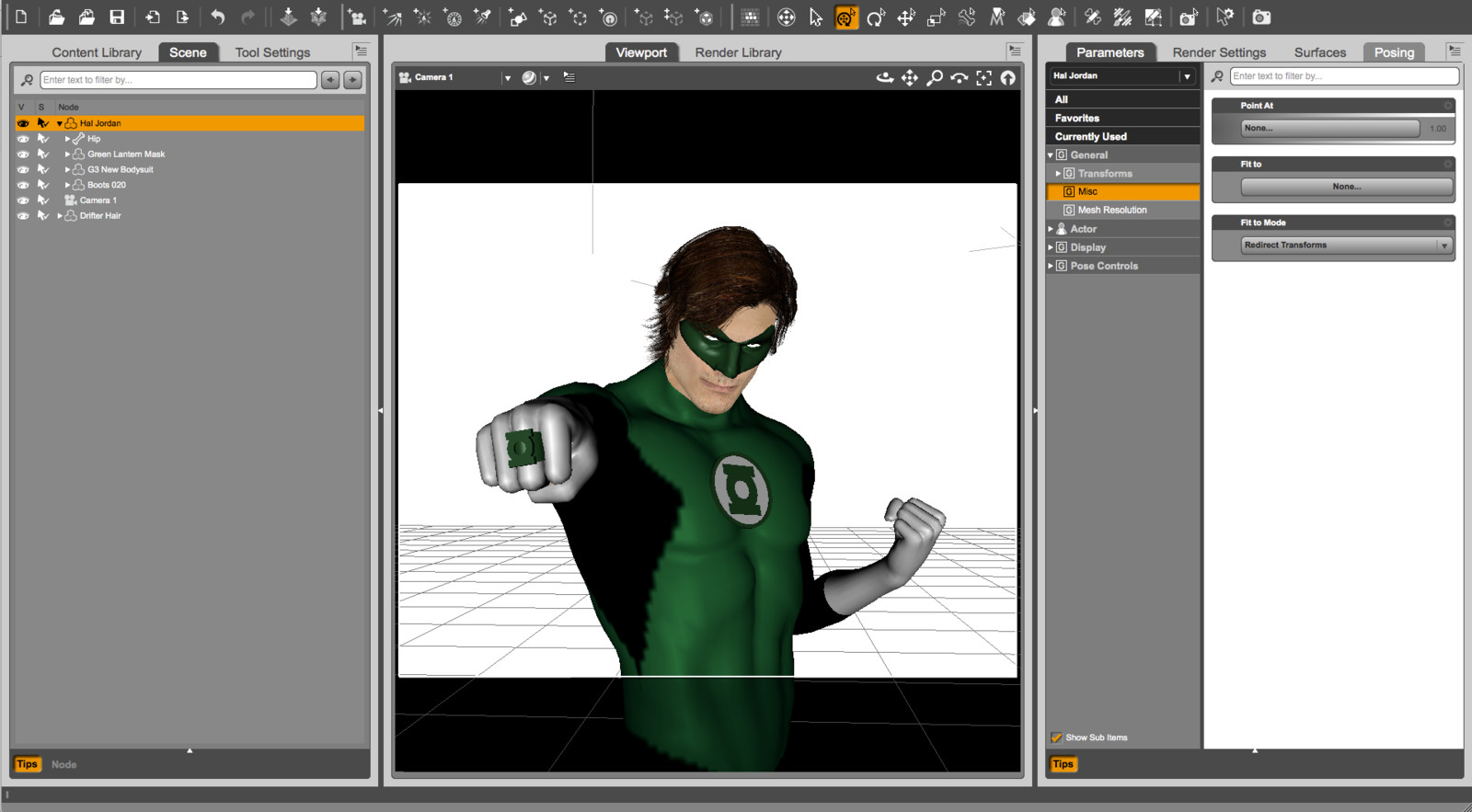The height and width of the screenshot is (812, 1472).
Task: Click the Undo arrow icon
Action: pyautogui.click(x=218, y=17)
